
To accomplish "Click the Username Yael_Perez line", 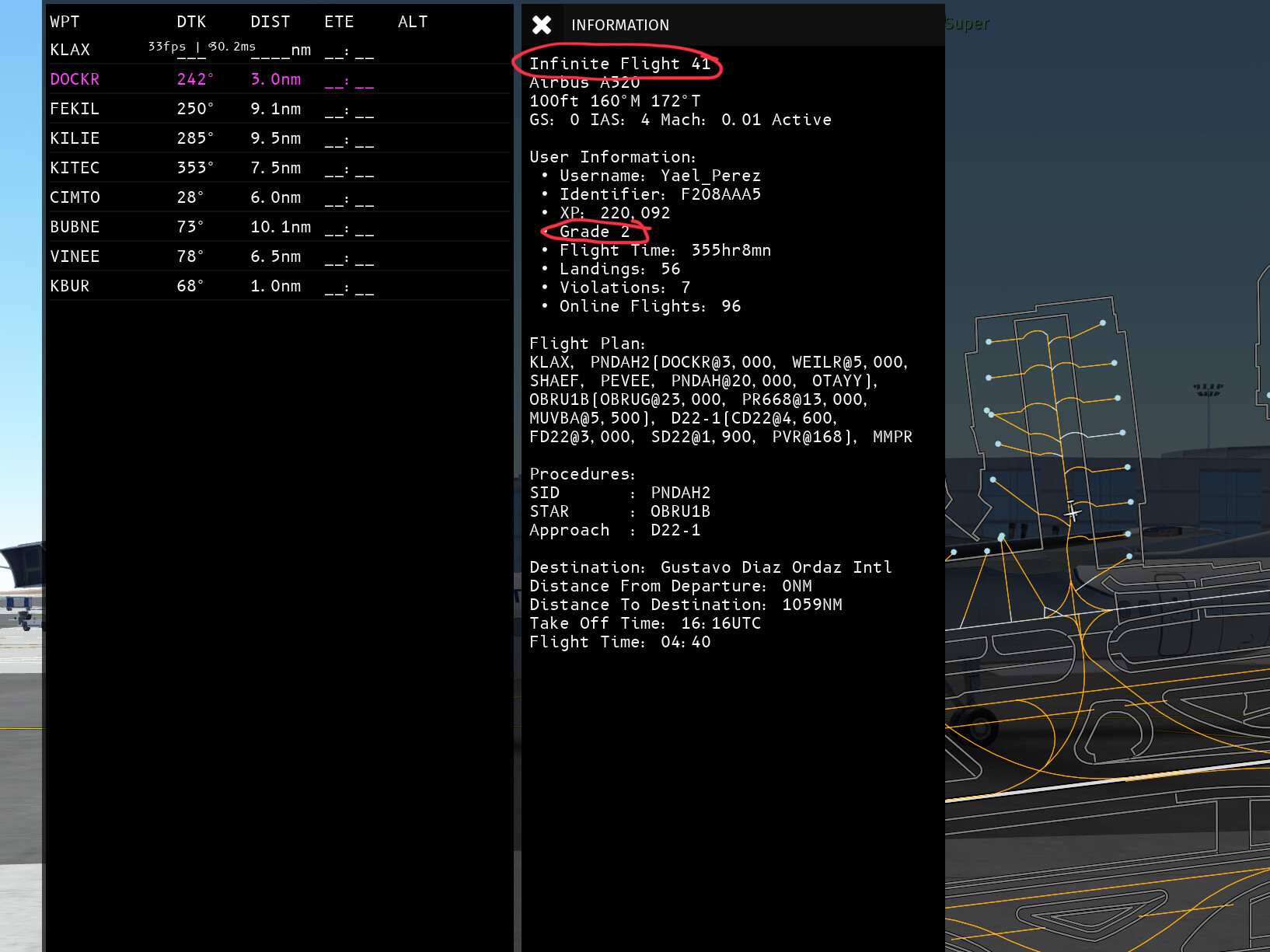I will tap(660, 176).
